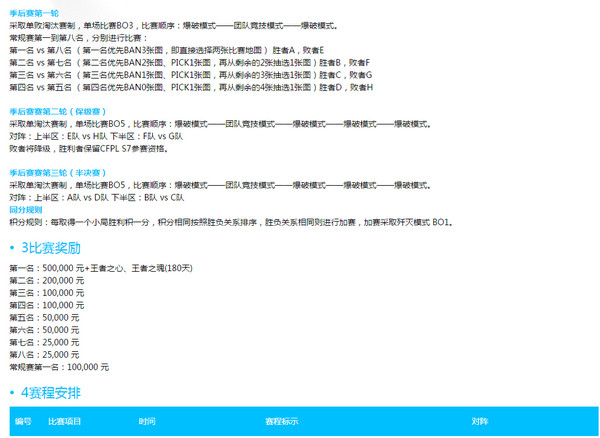
Task: Click the 时间 column header
Action: [147, 422]
